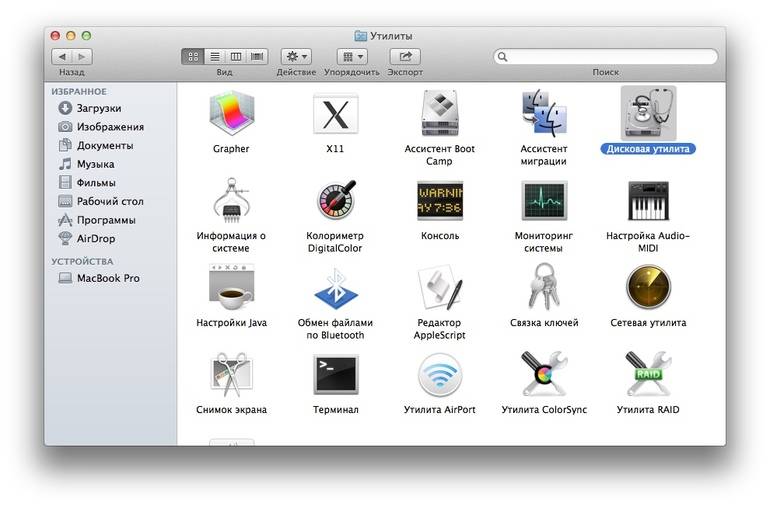Open the Действие gear dropdown

point(296,57)
